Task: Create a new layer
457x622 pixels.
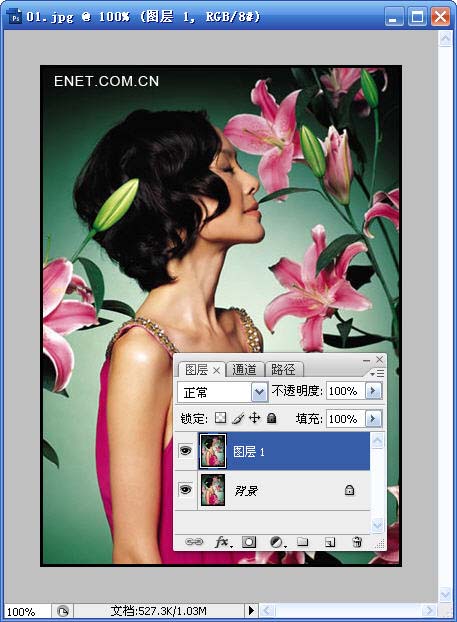Action: (330, 542)
